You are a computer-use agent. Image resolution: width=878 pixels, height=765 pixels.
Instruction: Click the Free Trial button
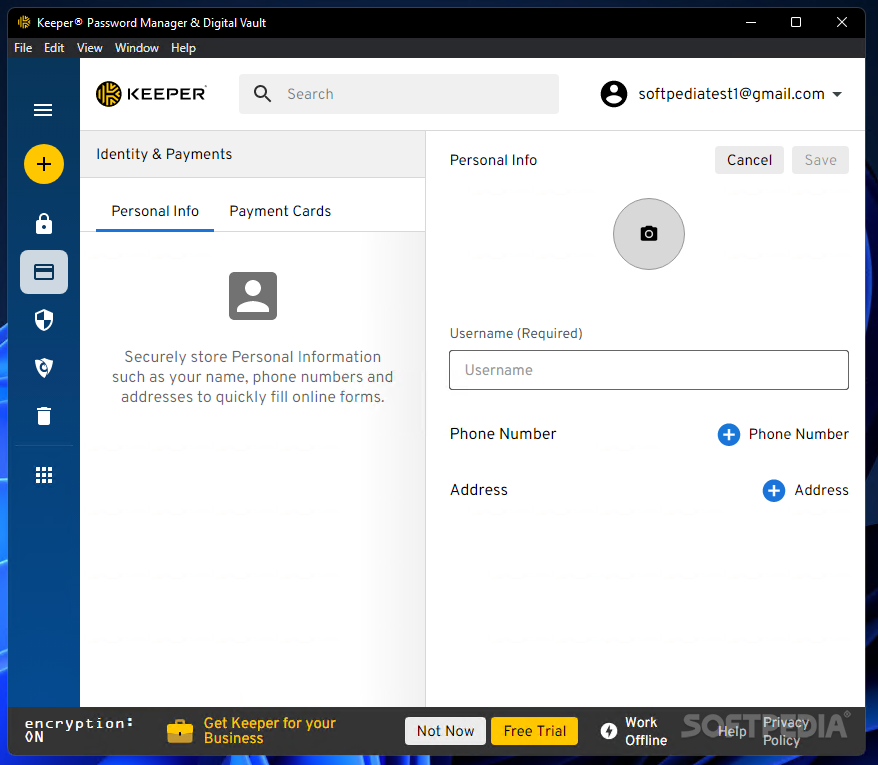tap(534, 731)
